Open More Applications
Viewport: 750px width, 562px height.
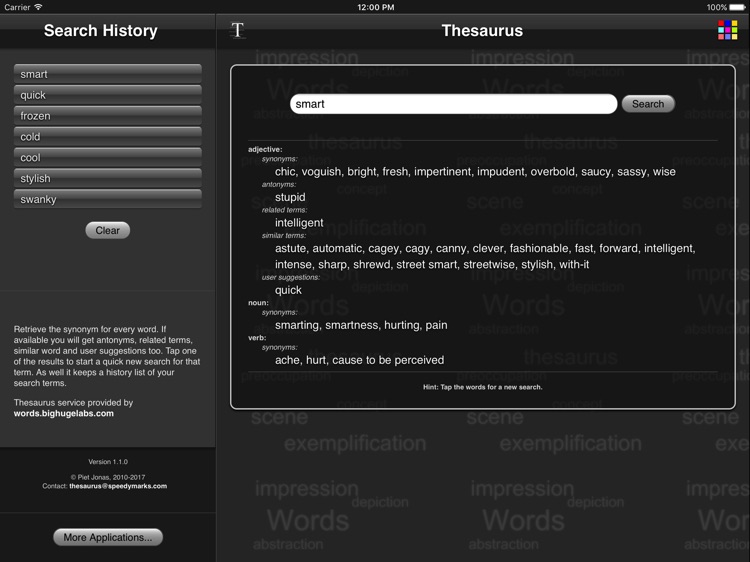(x=108, y=537)
